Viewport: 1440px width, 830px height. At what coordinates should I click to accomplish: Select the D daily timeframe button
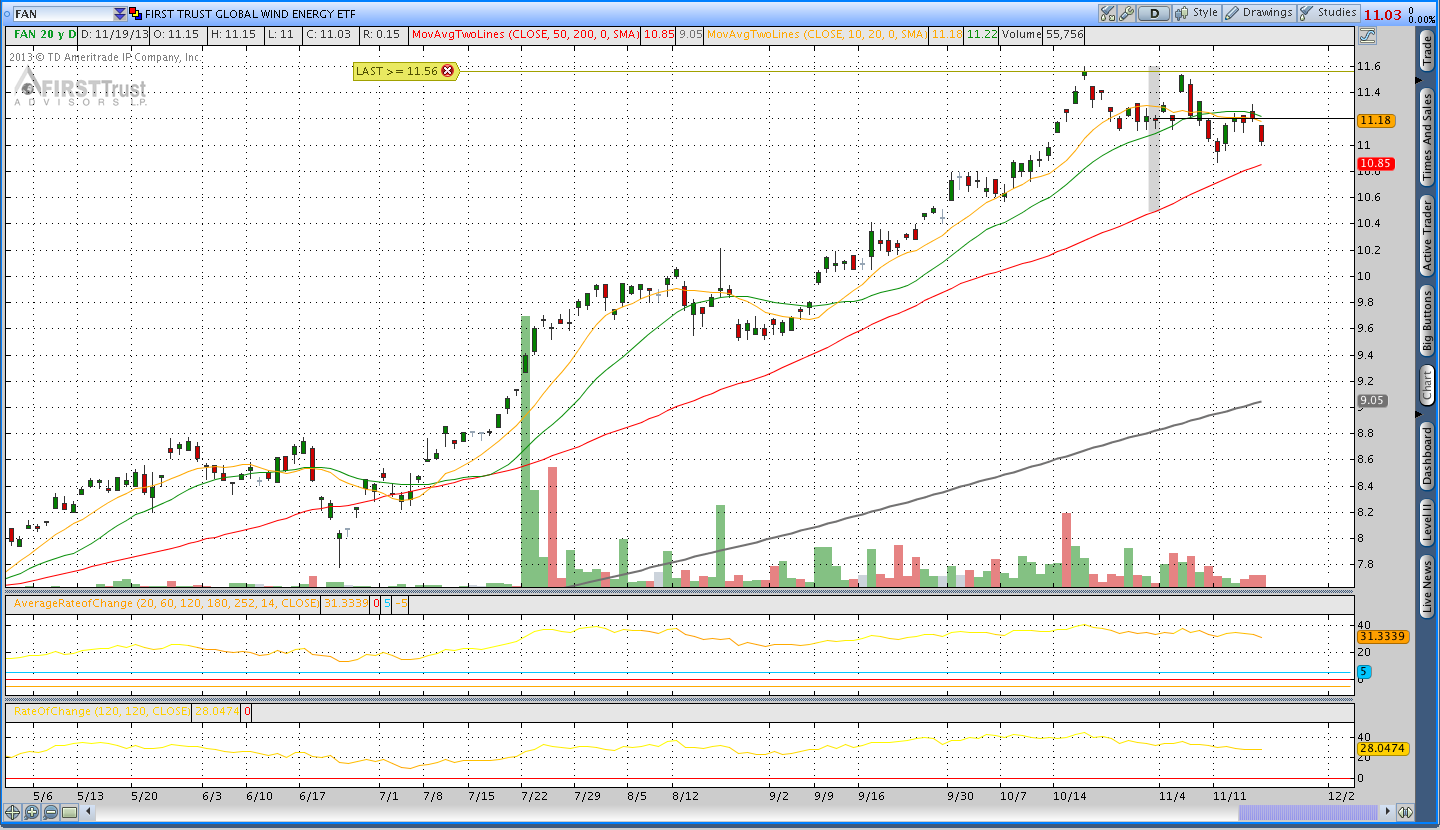click(x=1155, y=13)
